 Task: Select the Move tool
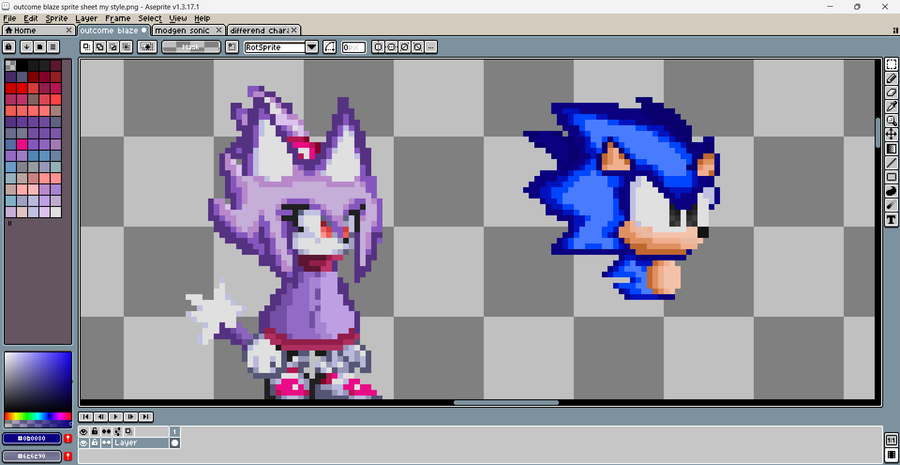tap(891, 134)
